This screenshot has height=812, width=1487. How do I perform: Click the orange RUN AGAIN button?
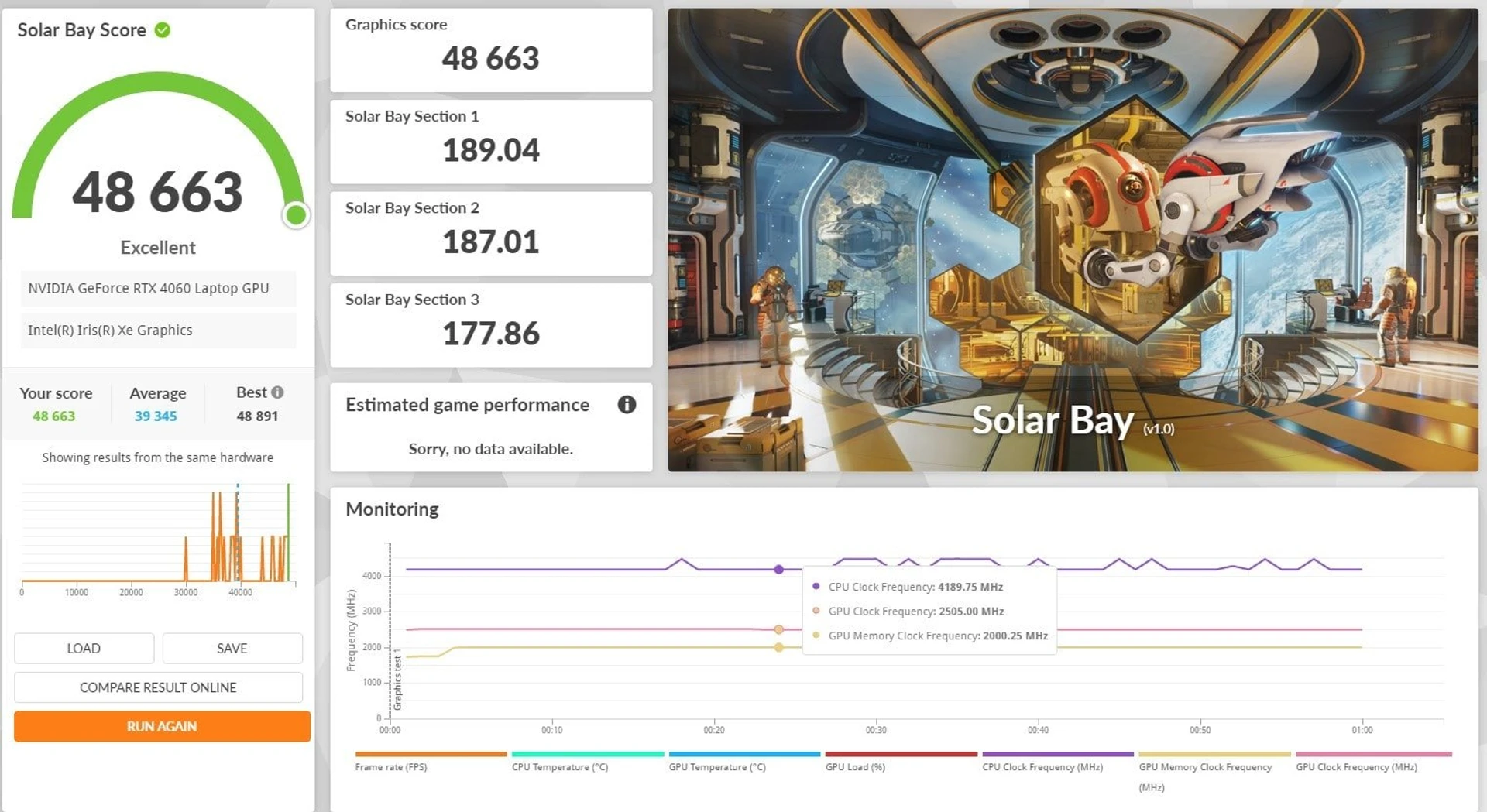point(162,726)
